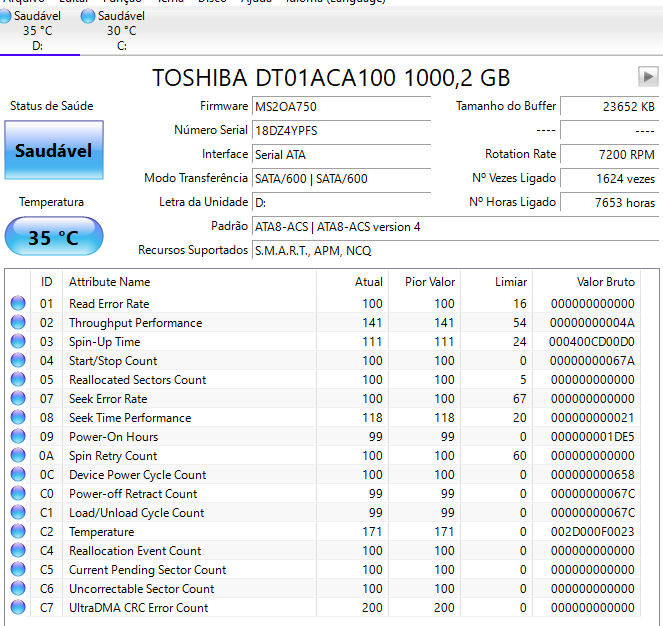Image resolution: width=663 pixels, height=626 pixels.
Task: Click the status orb for Load/Unload Cycle Count
Action: click(18, 512)
